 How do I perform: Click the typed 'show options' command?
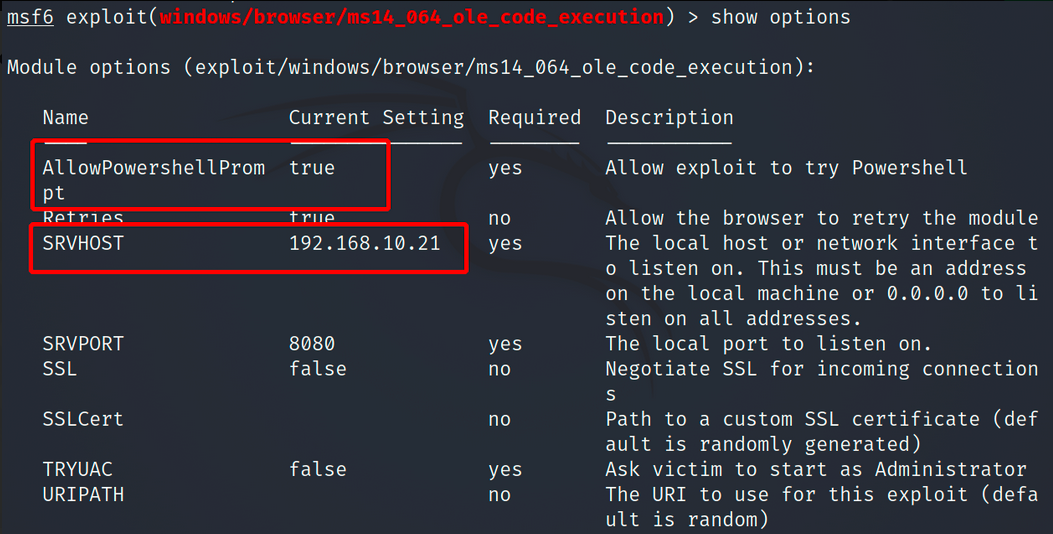tap(780, 17)
